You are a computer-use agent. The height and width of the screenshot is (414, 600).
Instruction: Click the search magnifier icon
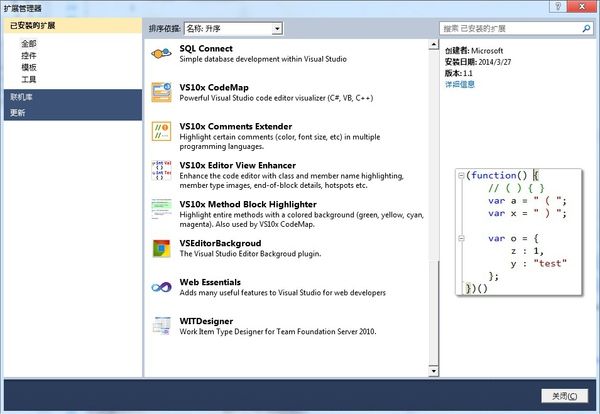click(x=586, y=28)
